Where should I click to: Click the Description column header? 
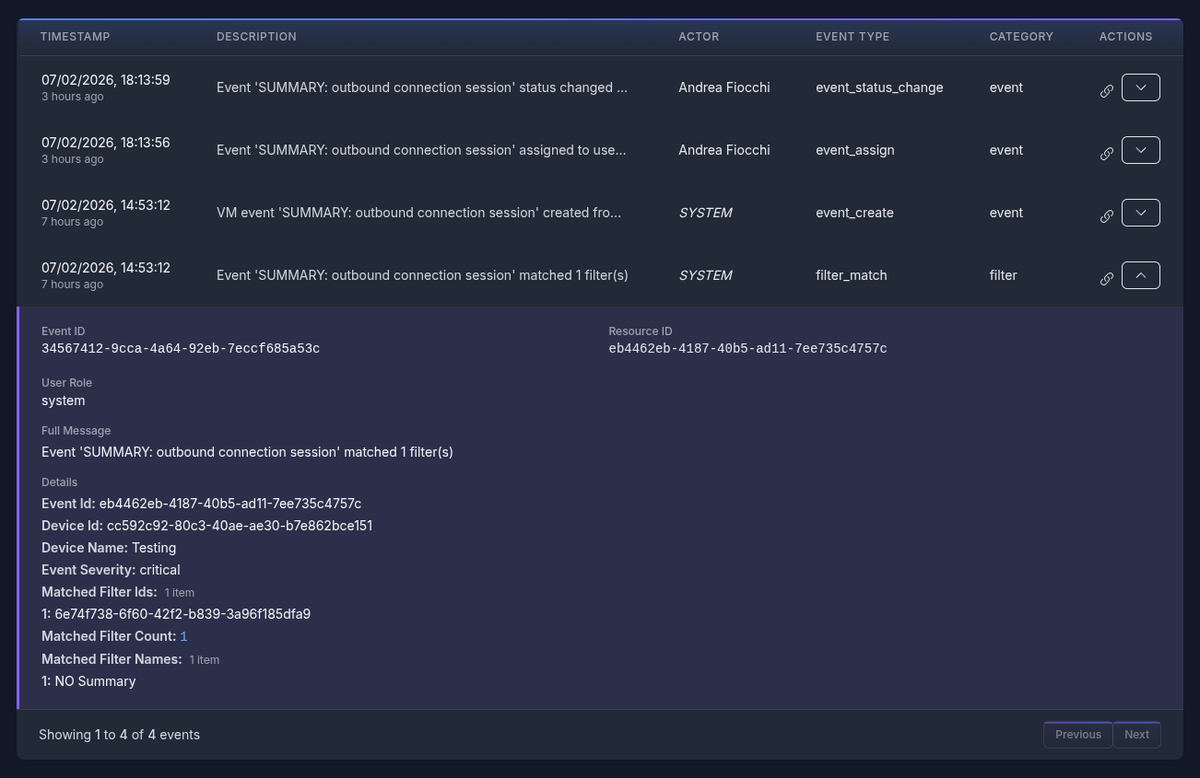tap(256, 37)
